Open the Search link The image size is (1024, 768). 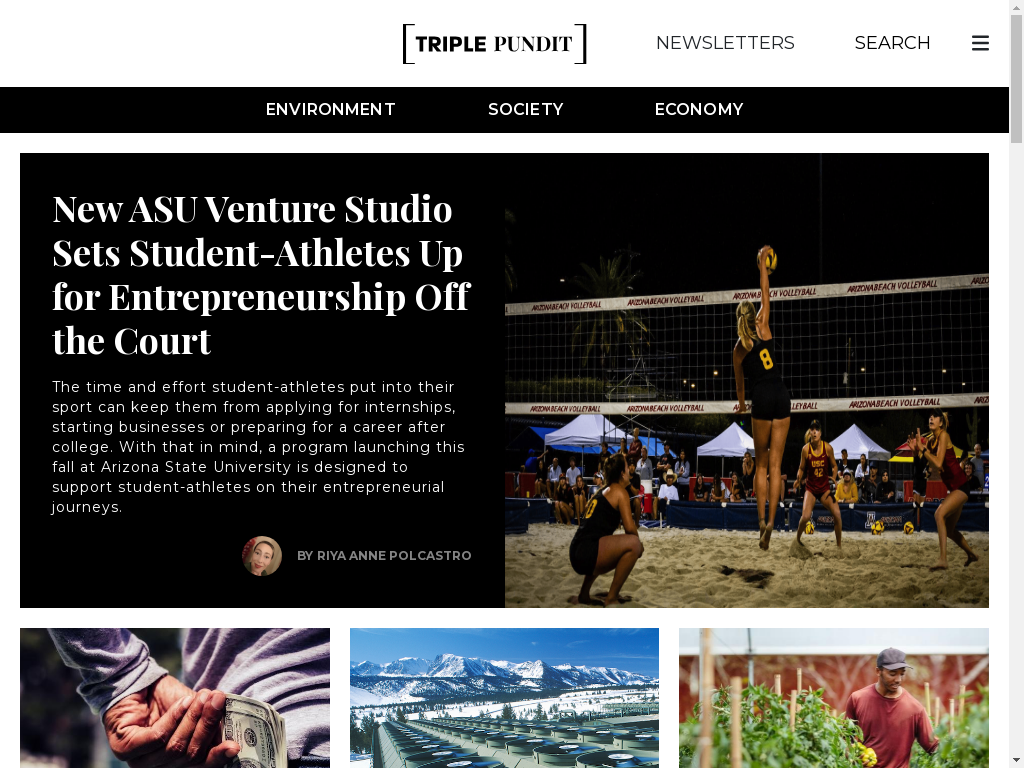coord(892,43)
